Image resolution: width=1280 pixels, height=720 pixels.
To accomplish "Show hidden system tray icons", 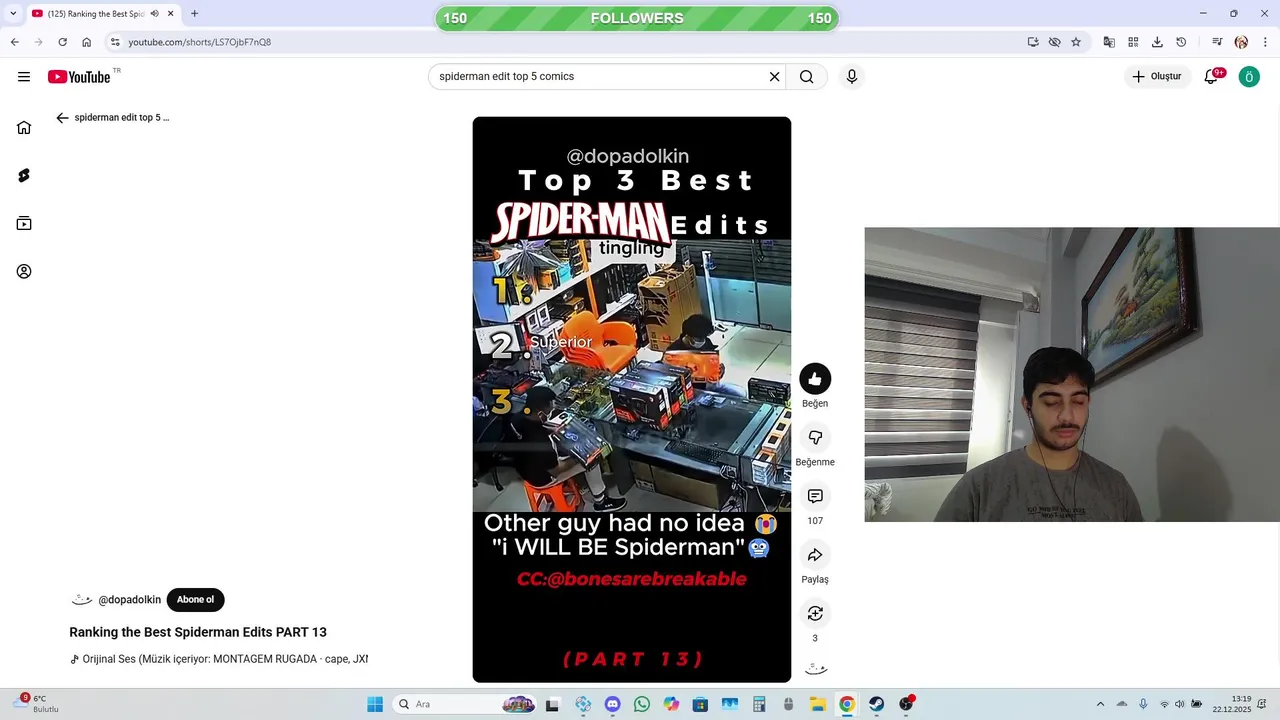I will tap(1100, 704).
